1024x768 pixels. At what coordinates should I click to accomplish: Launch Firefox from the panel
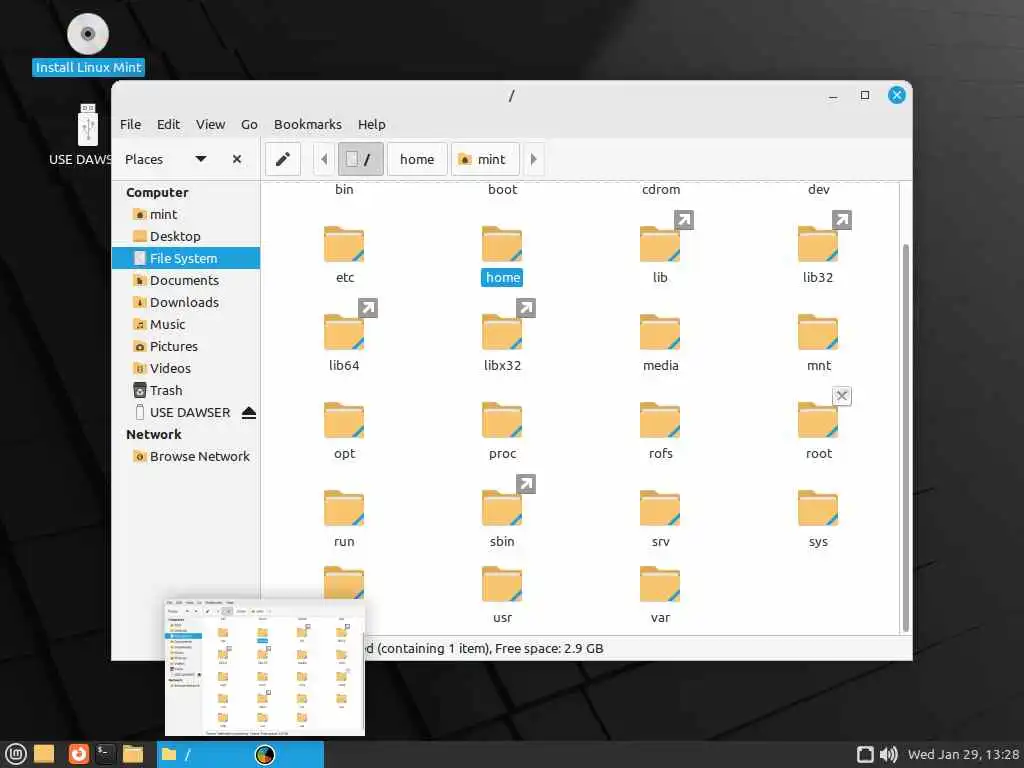click(78, 754)
